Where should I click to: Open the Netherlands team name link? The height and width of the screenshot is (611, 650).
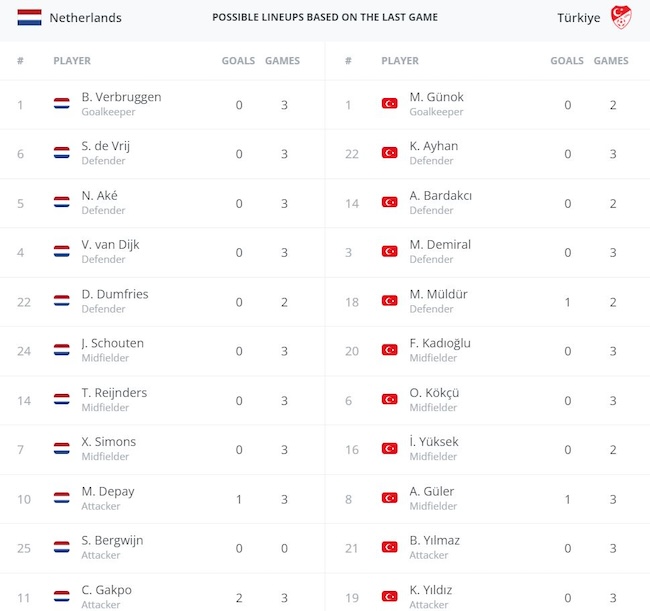point(85,18)
